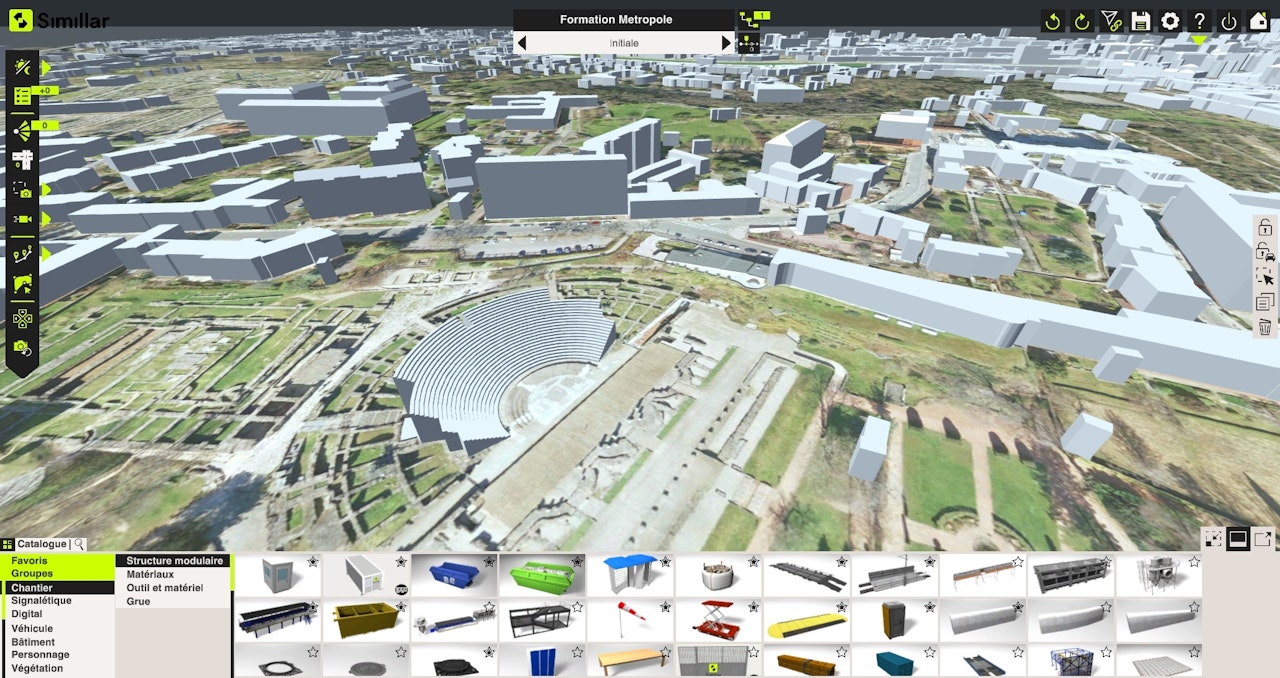Open the checklist tool in left toolbar
The height and width of the screenshot is (678, 1280).
pos(22,97)
